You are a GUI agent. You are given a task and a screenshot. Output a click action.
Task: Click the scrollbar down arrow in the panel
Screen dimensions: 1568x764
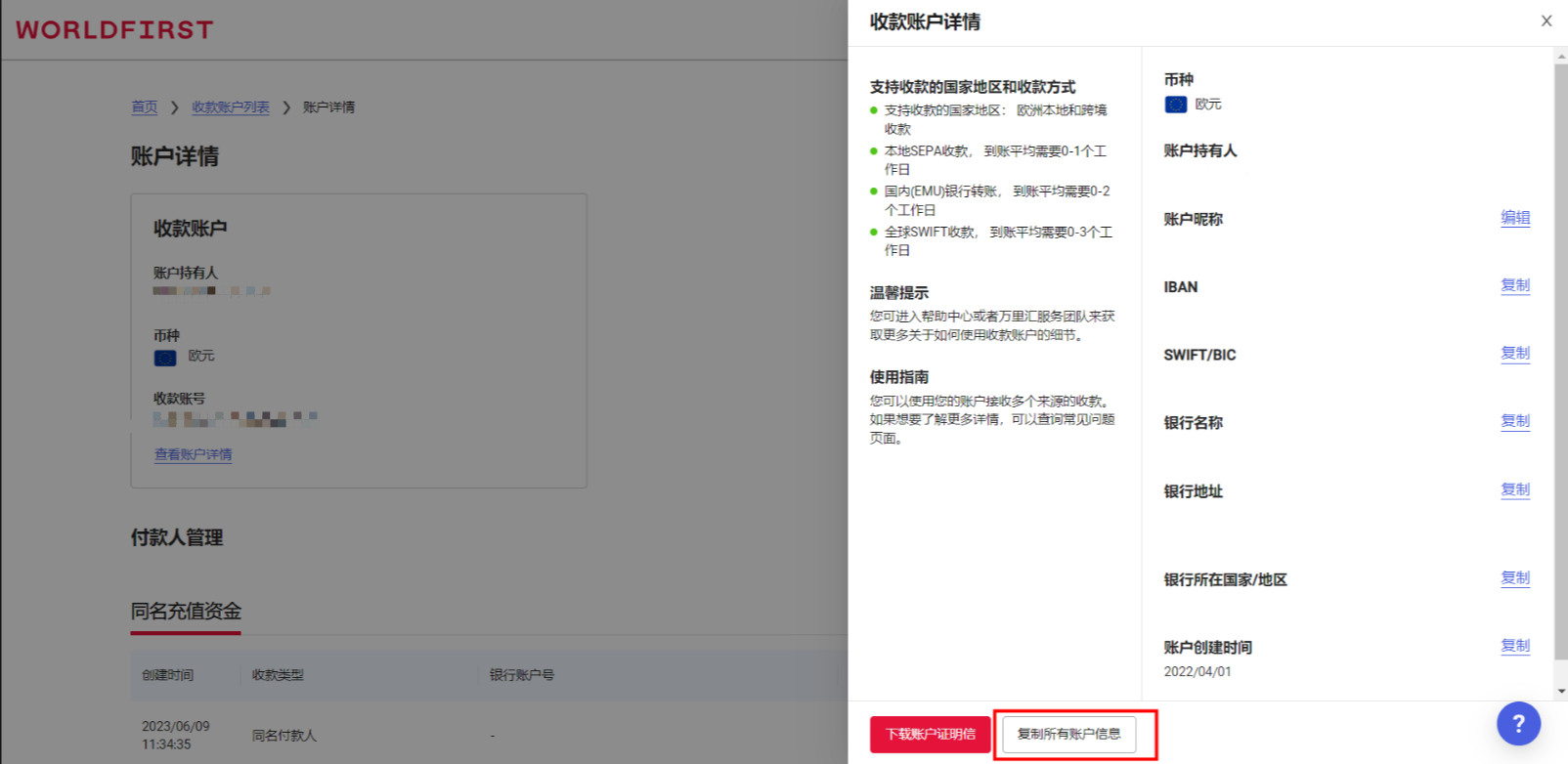(1560, 691)
